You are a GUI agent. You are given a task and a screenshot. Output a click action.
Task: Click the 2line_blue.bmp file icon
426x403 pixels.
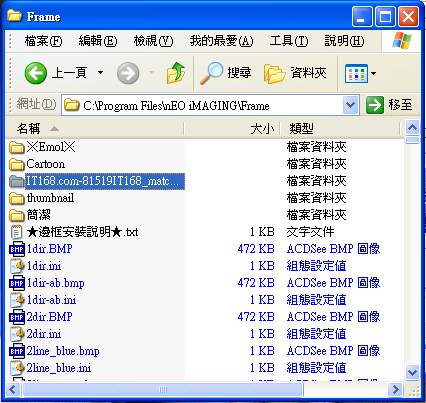point(17,351)
